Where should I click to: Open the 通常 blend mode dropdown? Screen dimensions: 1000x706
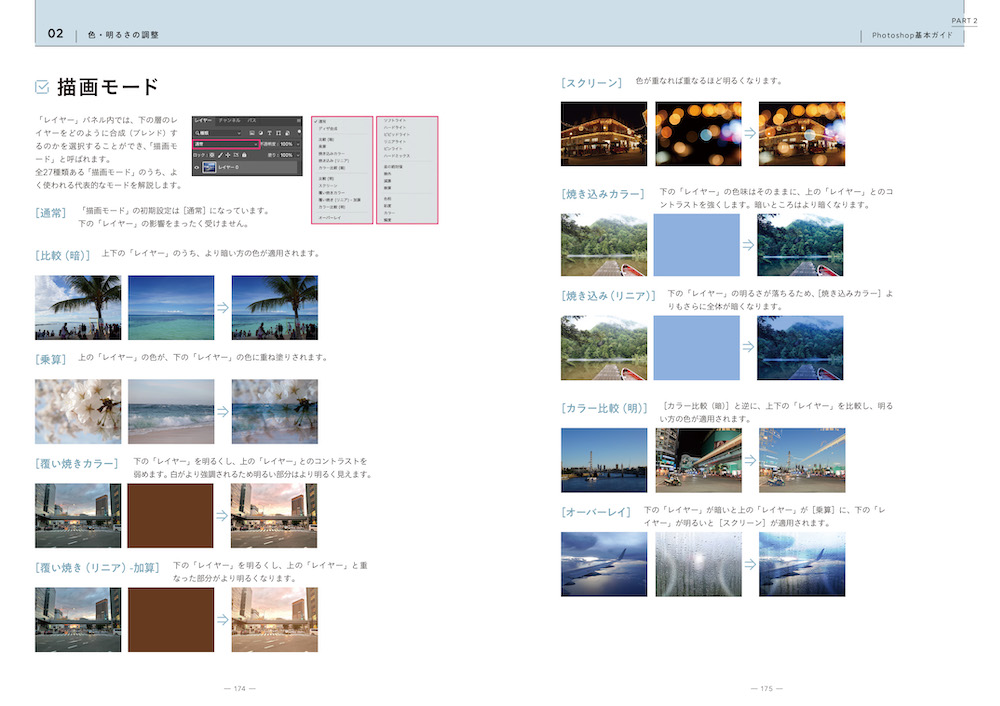(x=226, y=144)
